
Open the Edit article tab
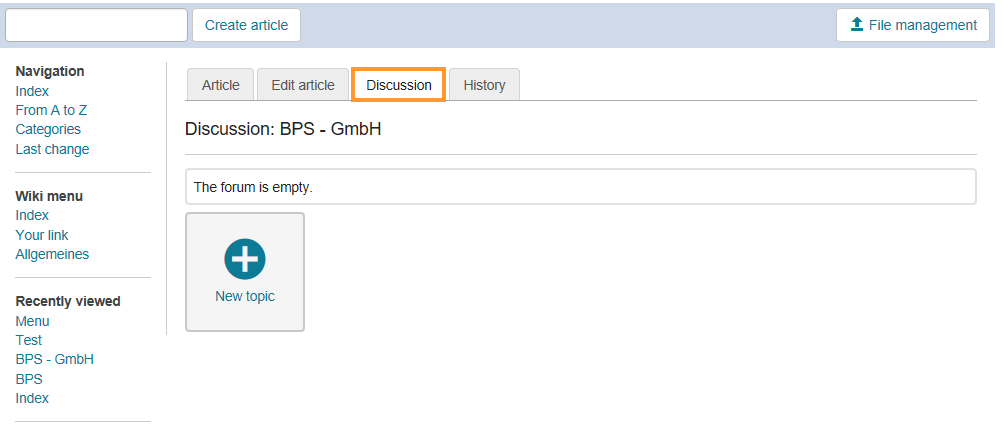(x=303, y=85)
